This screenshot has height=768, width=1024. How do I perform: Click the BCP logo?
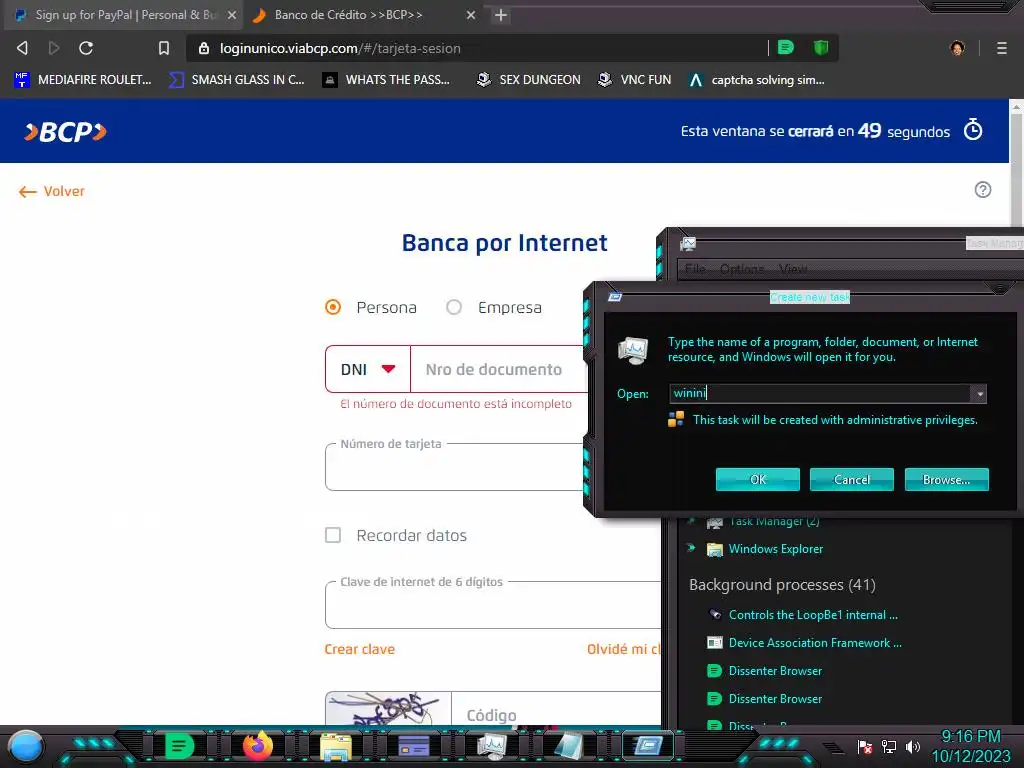pos(65,132)
